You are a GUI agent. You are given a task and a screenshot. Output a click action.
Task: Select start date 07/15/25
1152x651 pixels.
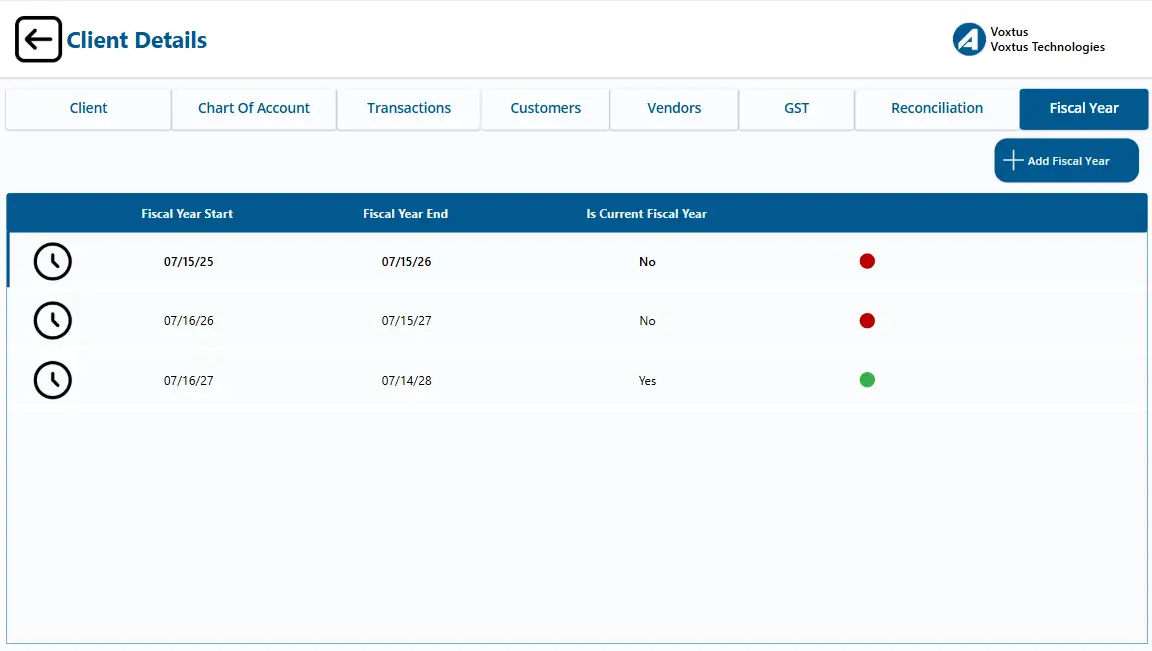pyautogui.click(x=189, y=262)
